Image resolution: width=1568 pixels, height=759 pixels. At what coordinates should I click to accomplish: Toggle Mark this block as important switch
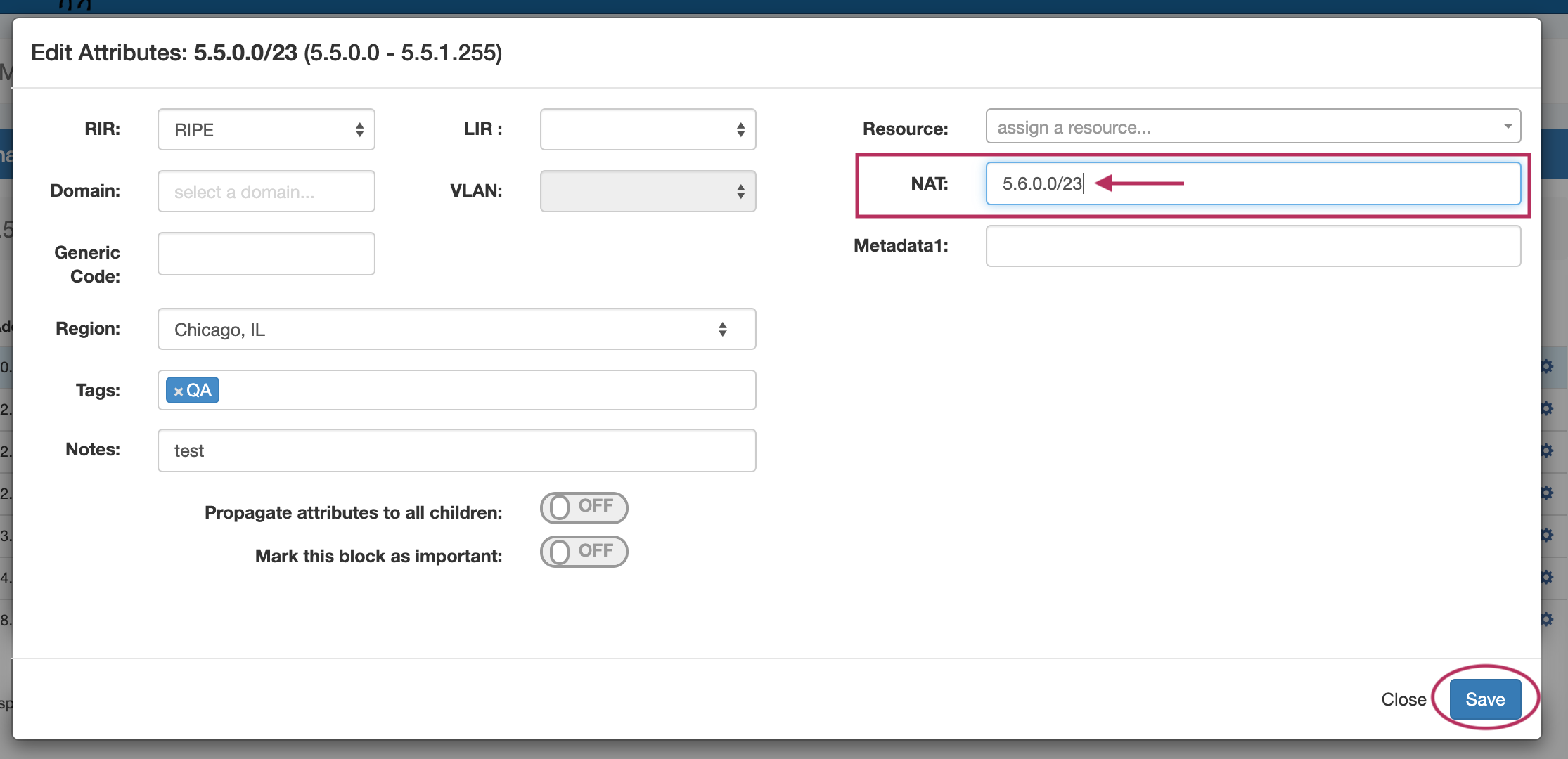click(584, 552)
